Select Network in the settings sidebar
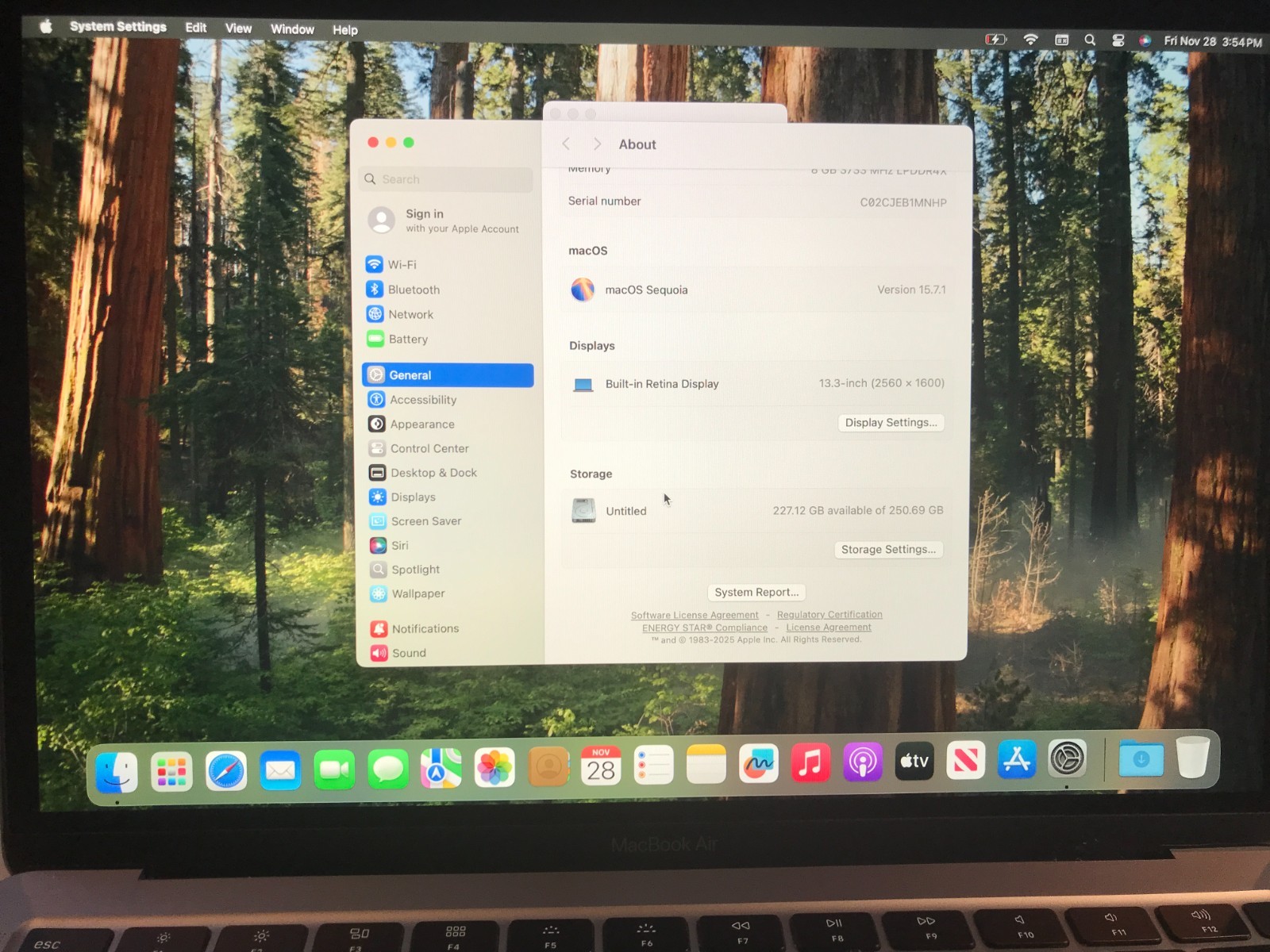Viewport: 1270px width, 952px height. (448, 314)
